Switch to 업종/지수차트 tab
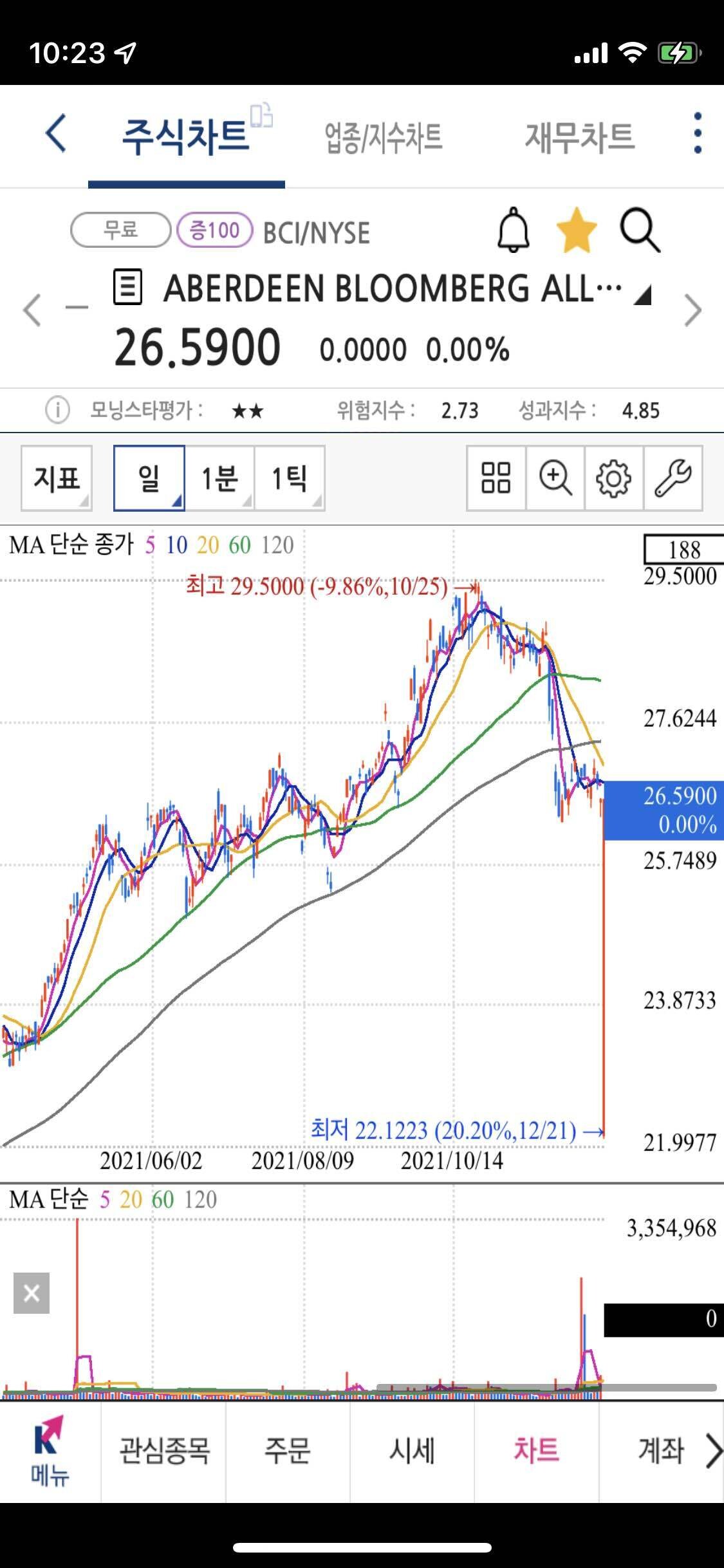724x1568 pixels. (x=383, y=137)
